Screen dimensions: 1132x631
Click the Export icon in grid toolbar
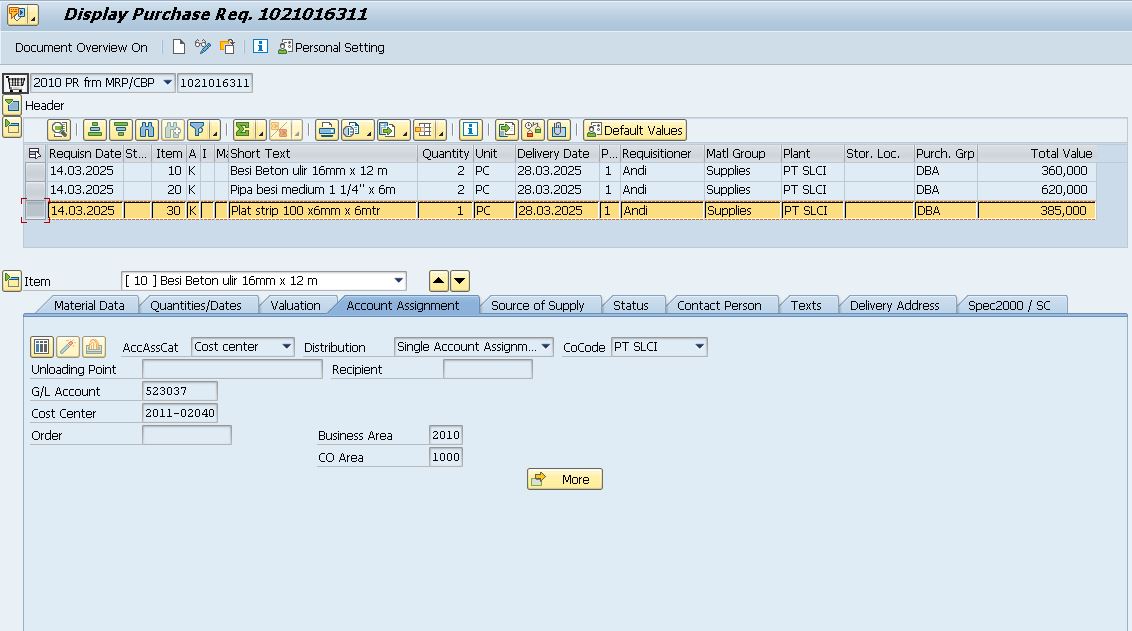click(x=388, y=130)
